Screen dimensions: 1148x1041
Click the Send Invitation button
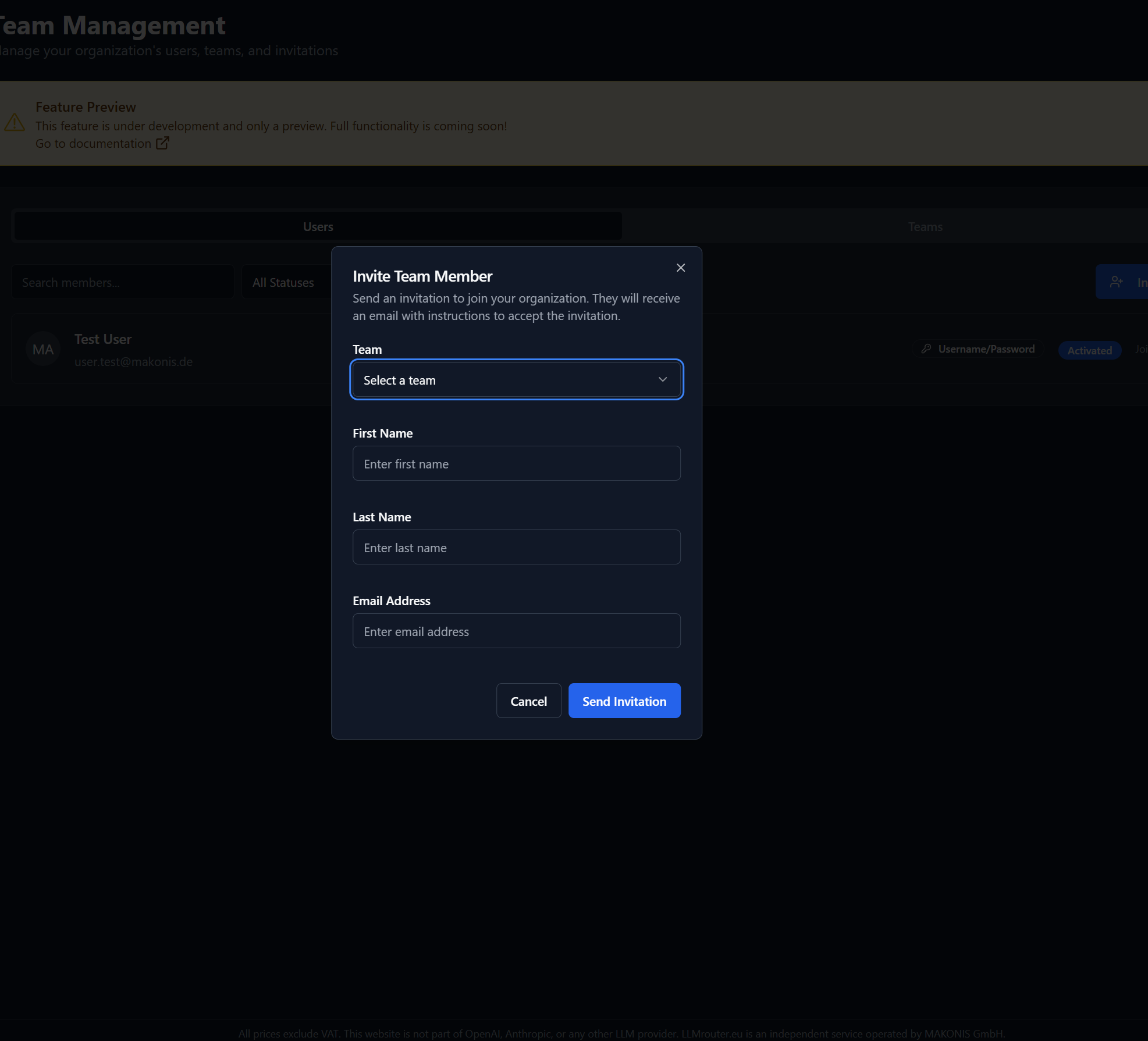tap(624, 701)
